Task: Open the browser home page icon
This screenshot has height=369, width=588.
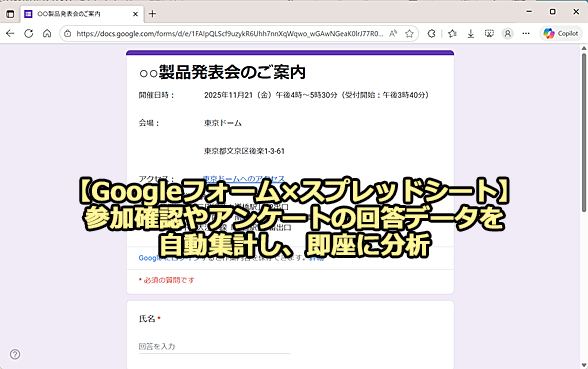Action: coord(47,33)
